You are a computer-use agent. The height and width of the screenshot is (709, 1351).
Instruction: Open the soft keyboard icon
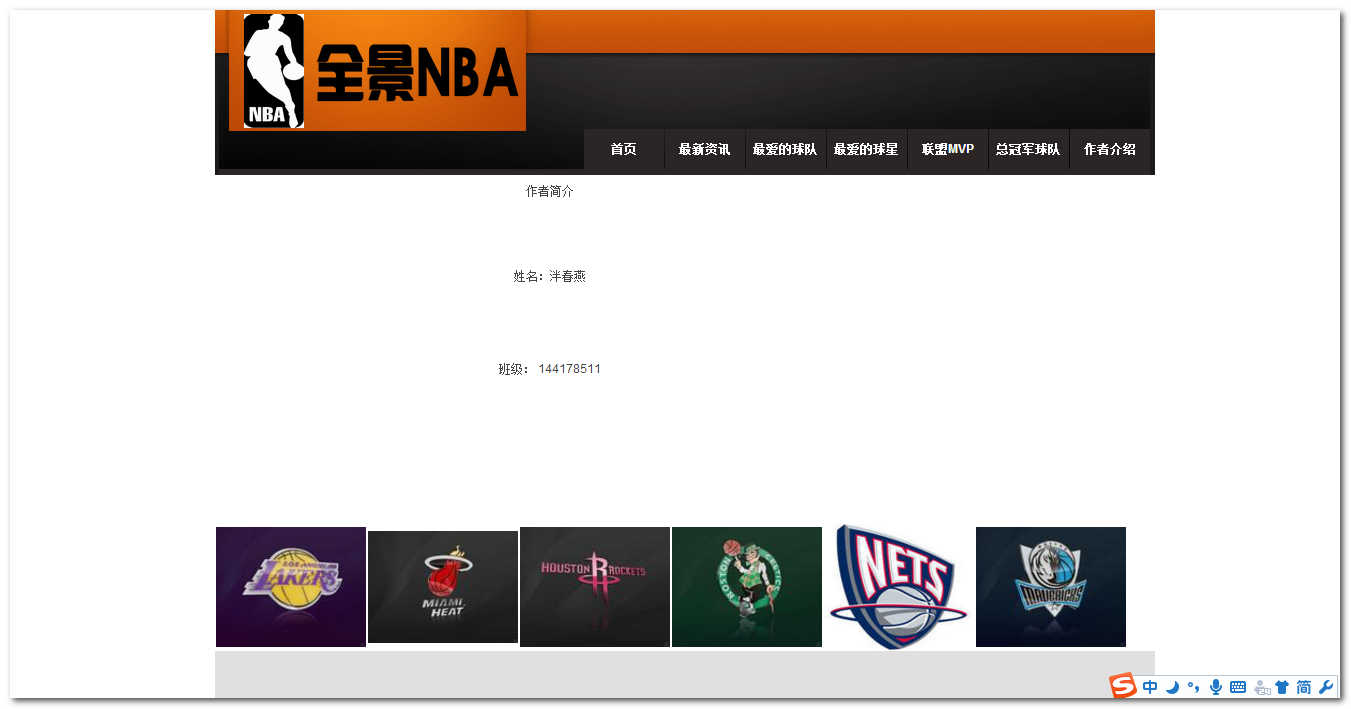coord(1238,687)
